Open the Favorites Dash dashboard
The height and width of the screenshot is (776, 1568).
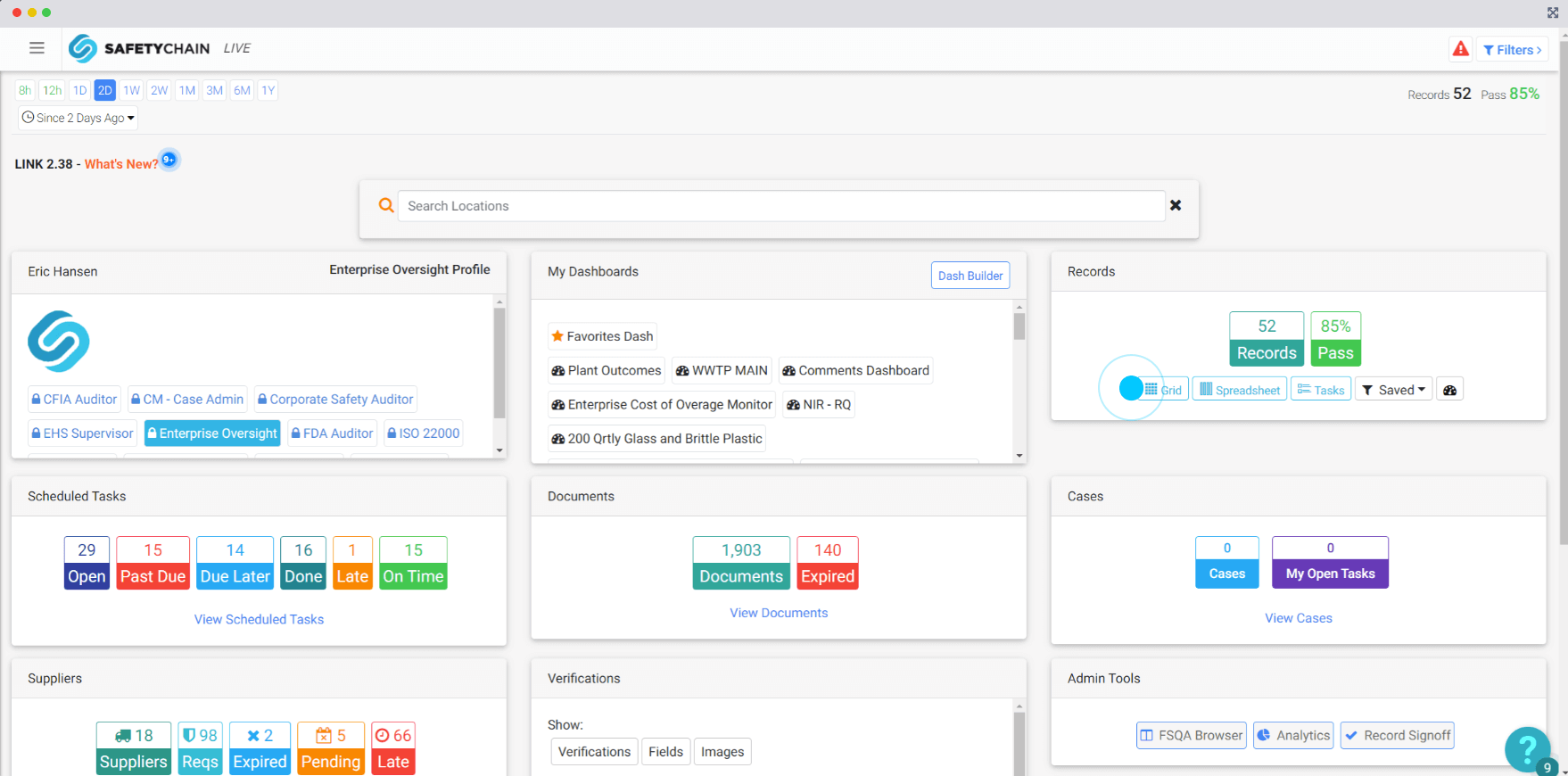(603, 336)
